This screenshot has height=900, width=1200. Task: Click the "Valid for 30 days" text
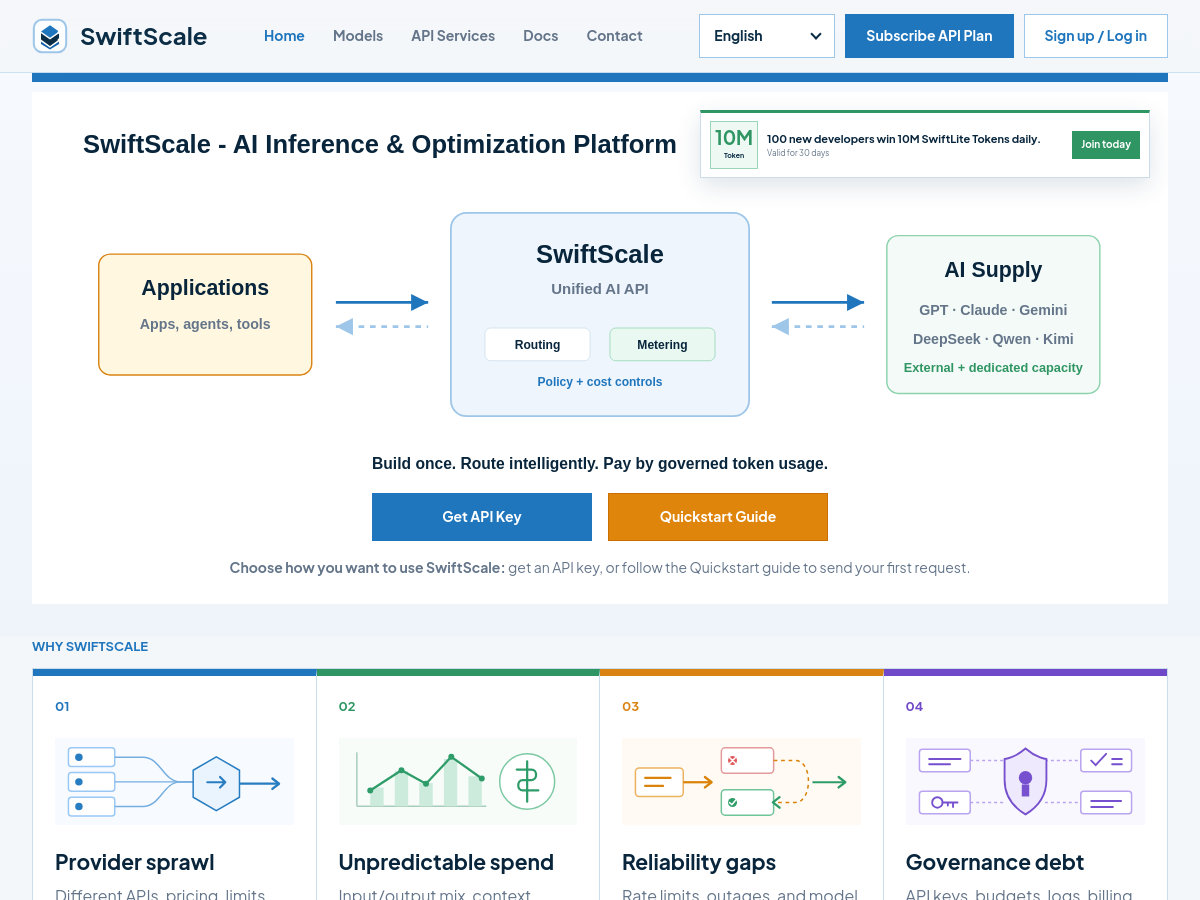pos(798,153)
